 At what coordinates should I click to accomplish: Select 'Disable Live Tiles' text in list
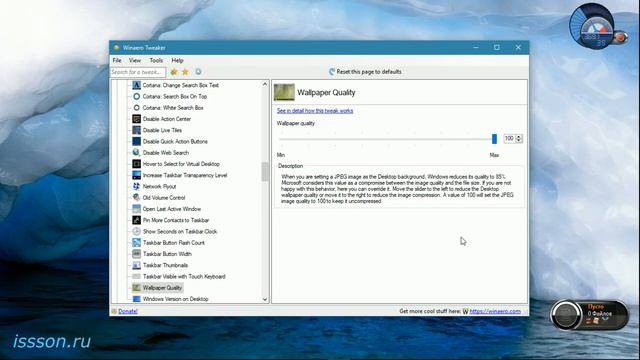click(x=162, y=130)
